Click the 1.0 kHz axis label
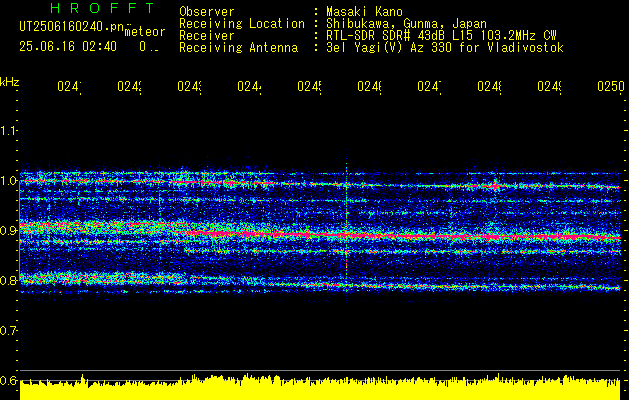Viewport: 629px width, 400px height. pos(9,181)
